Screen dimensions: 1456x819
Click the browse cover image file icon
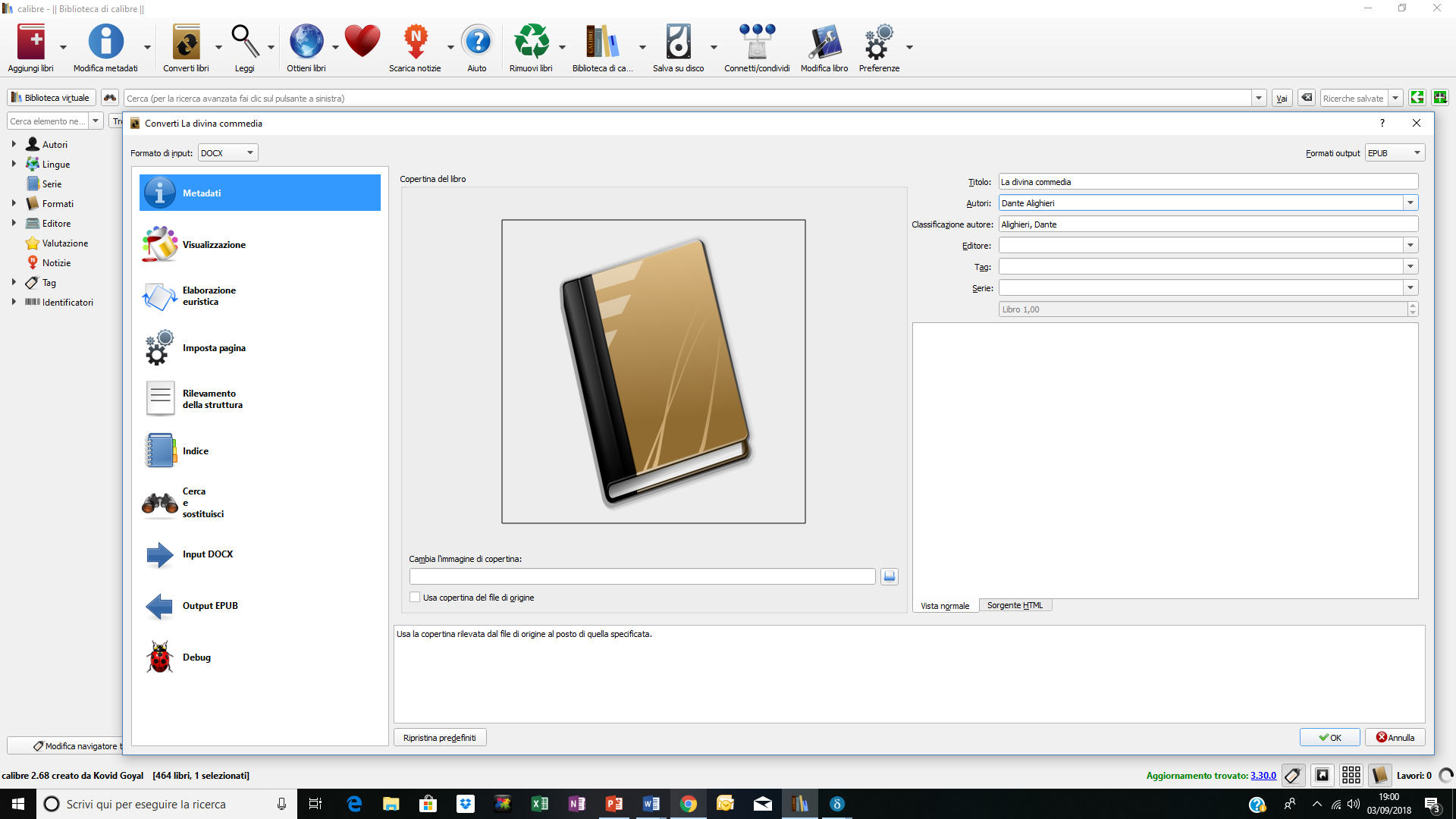point(890,576)
